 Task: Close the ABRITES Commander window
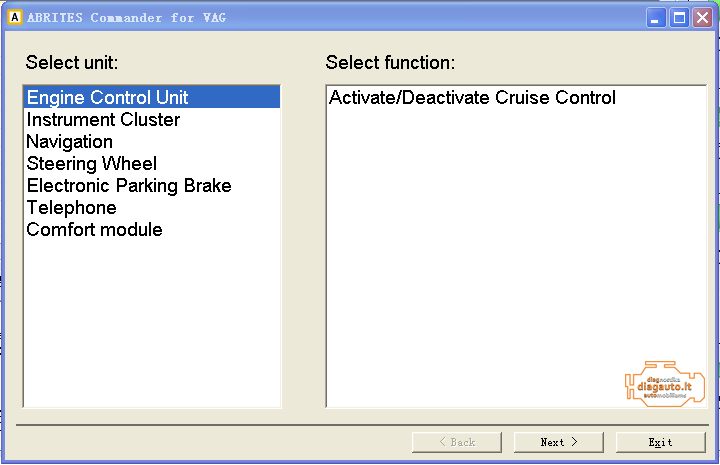(702, 17)
